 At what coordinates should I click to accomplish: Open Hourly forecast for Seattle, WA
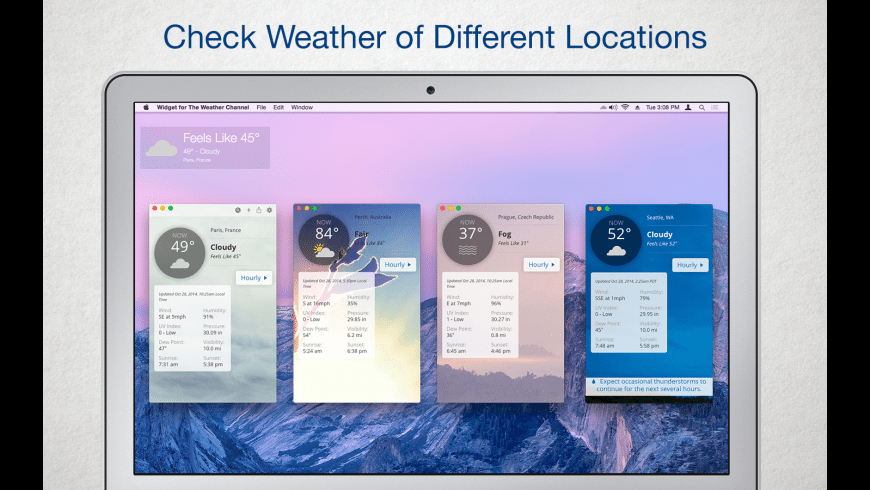click(x=690, y=265)
